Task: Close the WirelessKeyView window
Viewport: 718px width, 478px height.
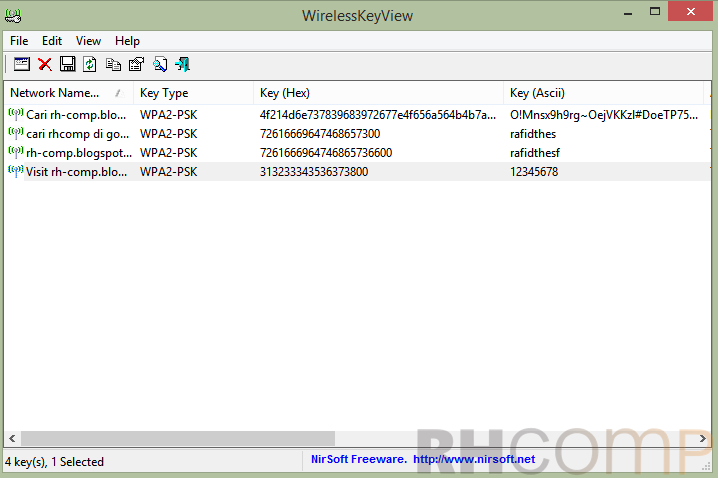Action: [x=690, y=11]
